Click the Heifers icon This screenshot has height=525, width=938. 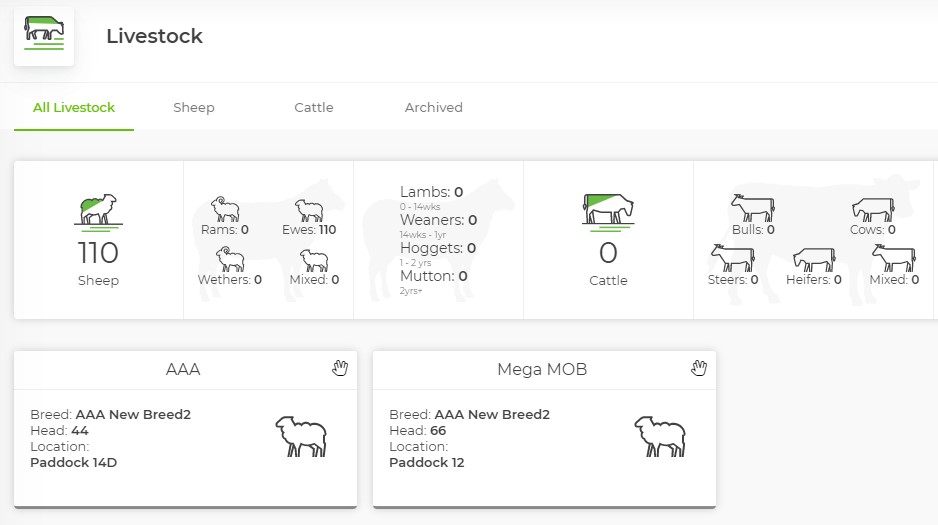pos(814,259)
